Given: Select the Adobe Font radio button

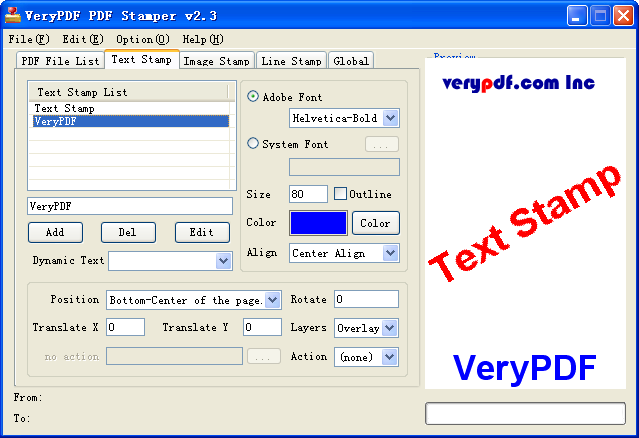Looking at the screenshot, I should pos(253,97).
